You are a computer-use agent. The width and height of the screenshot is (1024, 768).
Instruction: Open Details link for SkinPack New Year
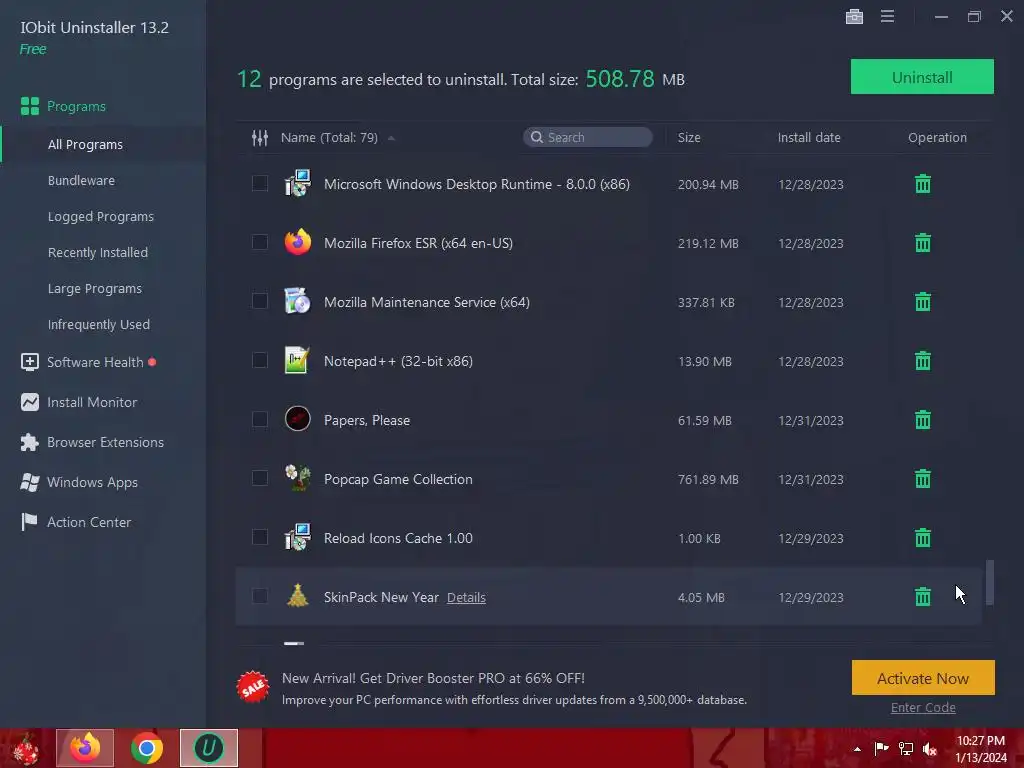click(466, 598)
